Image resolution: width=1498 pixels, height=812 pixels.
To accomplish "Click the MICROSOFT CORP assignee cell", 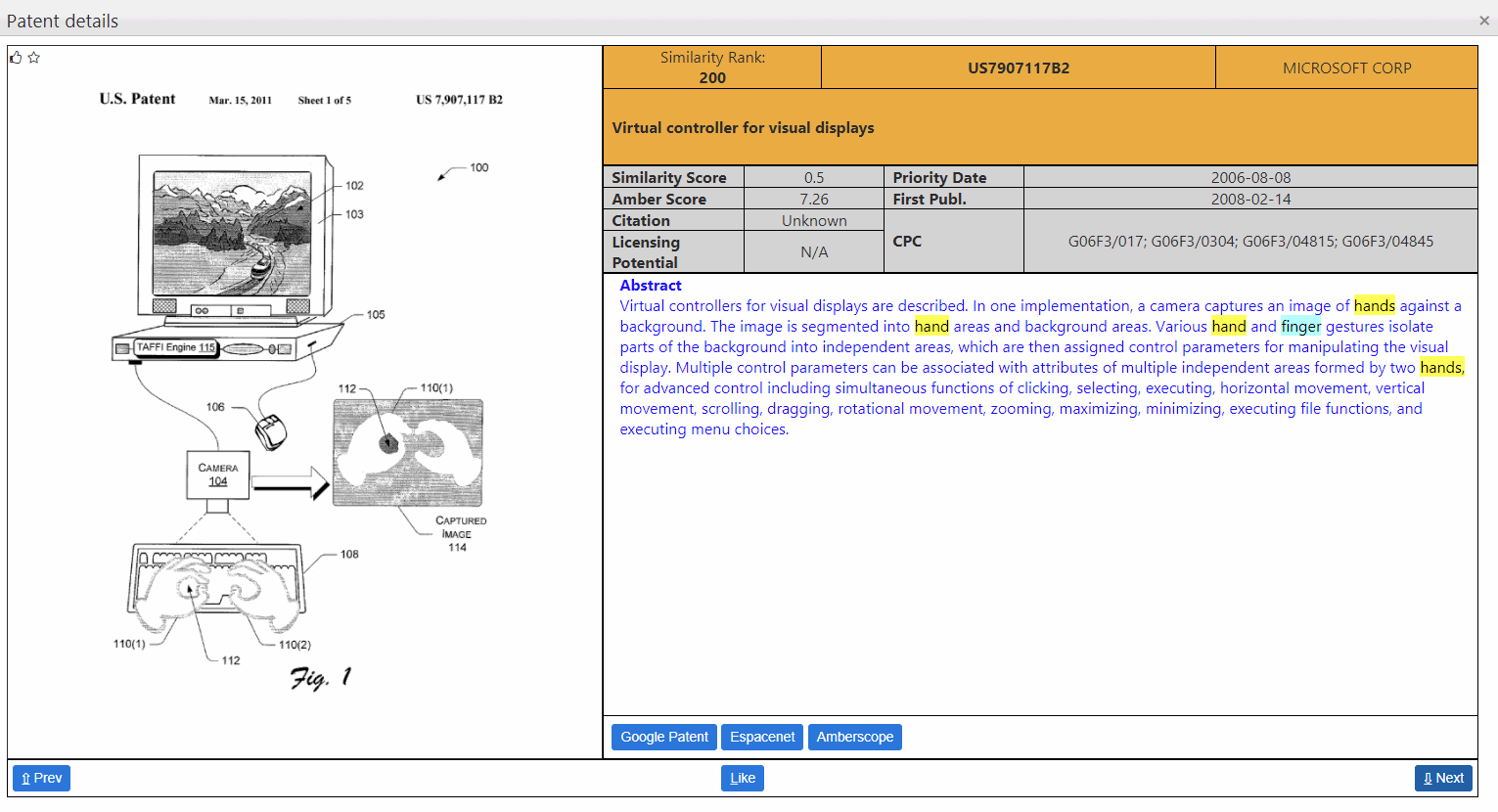I will pos(1346,68).
